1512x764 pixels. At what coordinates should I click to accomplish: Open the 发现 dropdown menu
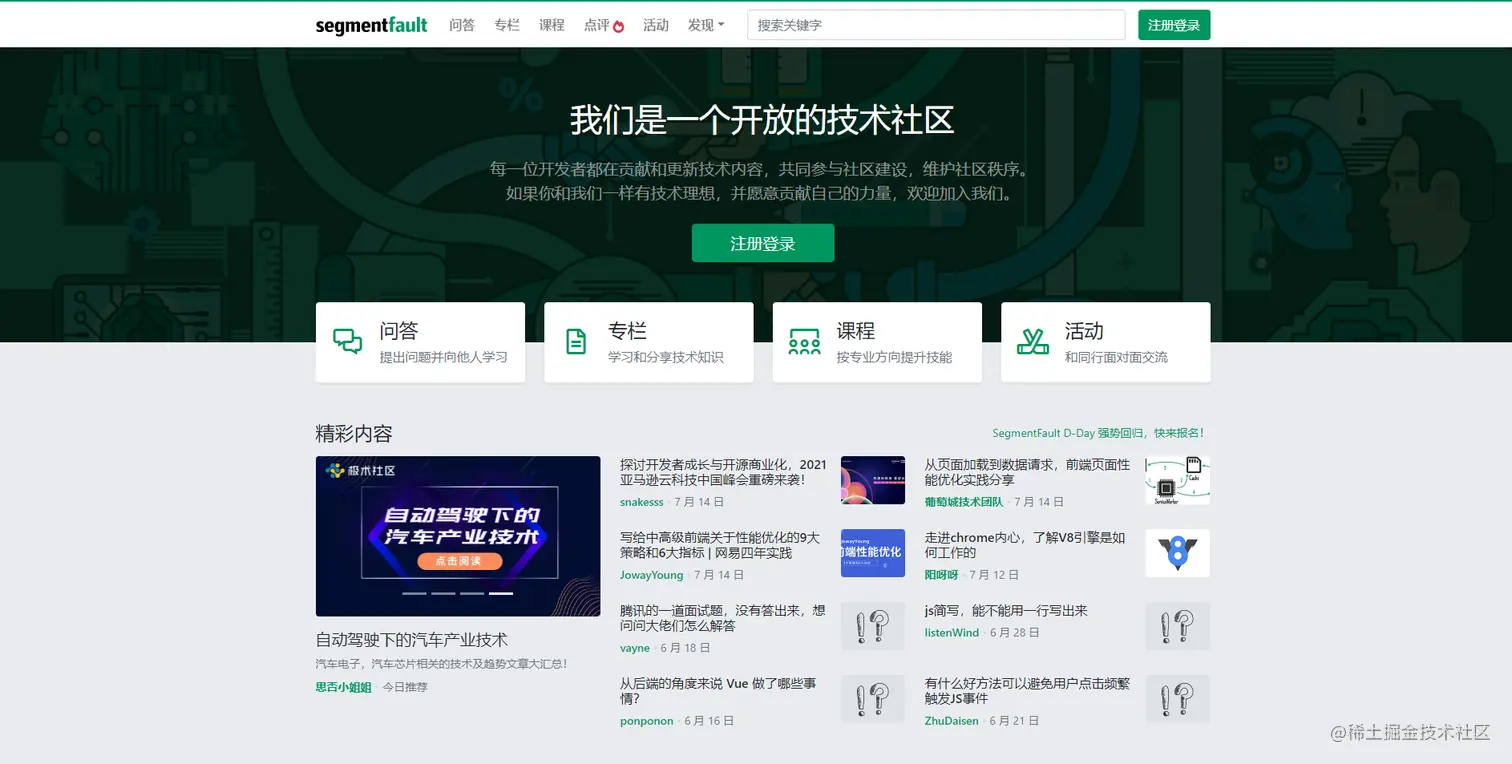(706, 25)
